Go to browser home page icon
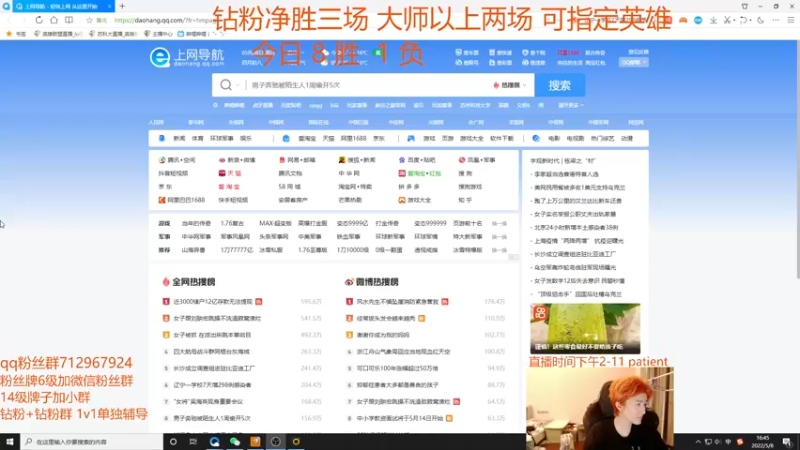 coord(54,20)
